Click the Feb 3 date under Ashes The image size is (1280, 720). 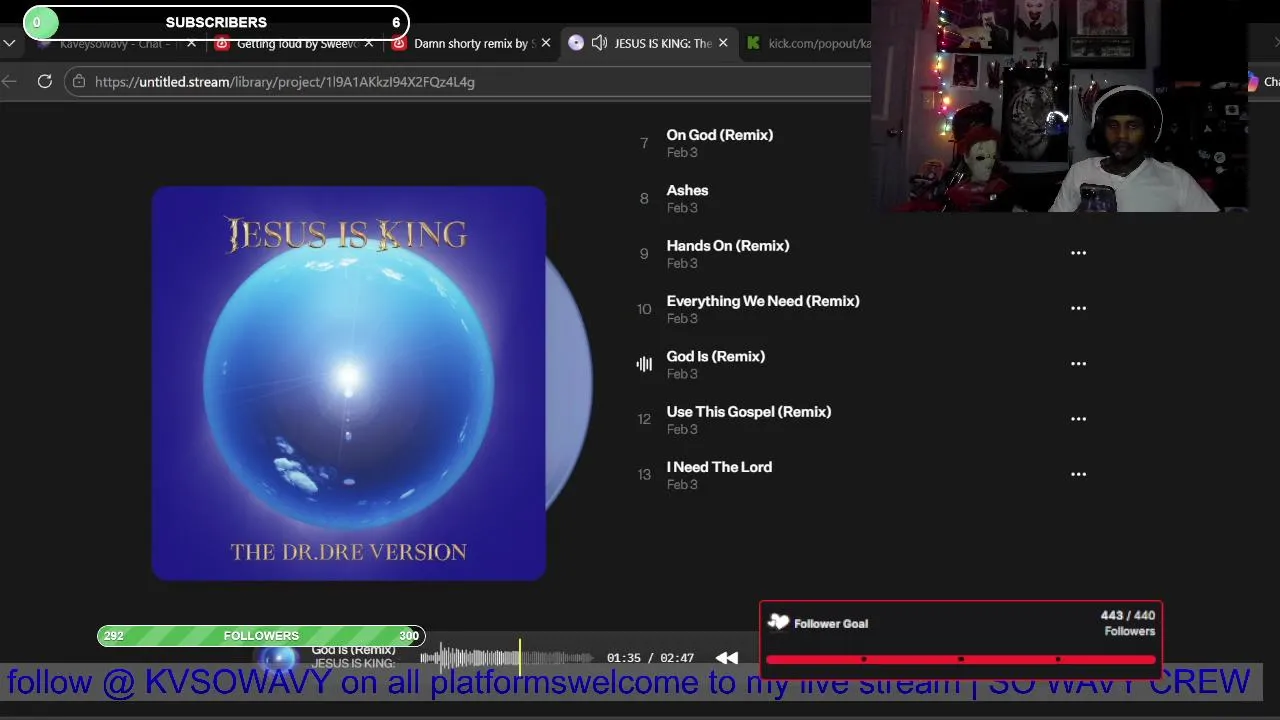682,208
